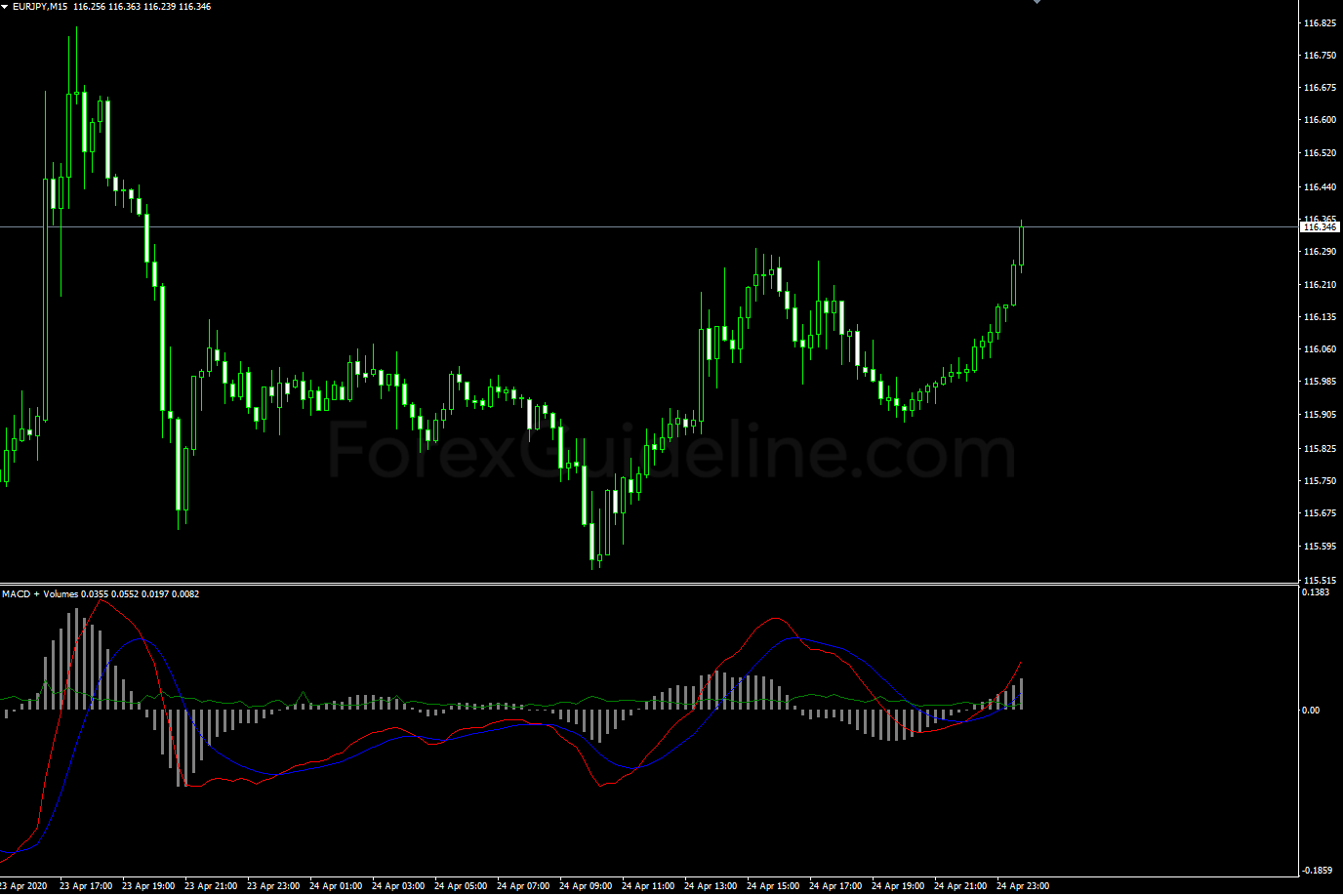The width and height of the screenshot is (1343, 896).
Task: Click the 116.675 price scale label
Action: (1320, 88)
